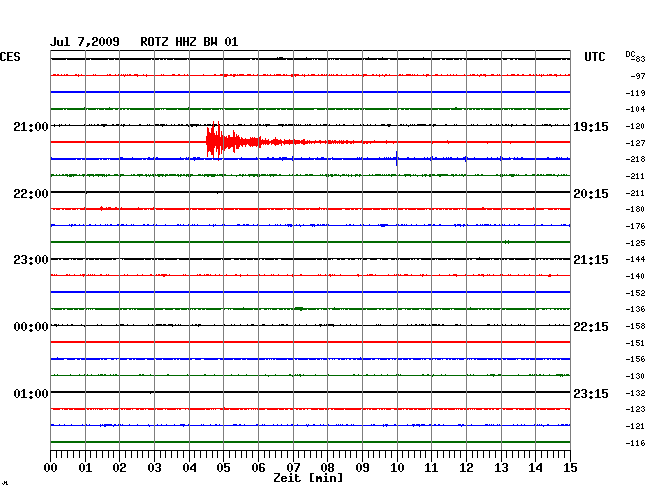
Task: Click the blue spike at minute 10
Action: [397, 158]
